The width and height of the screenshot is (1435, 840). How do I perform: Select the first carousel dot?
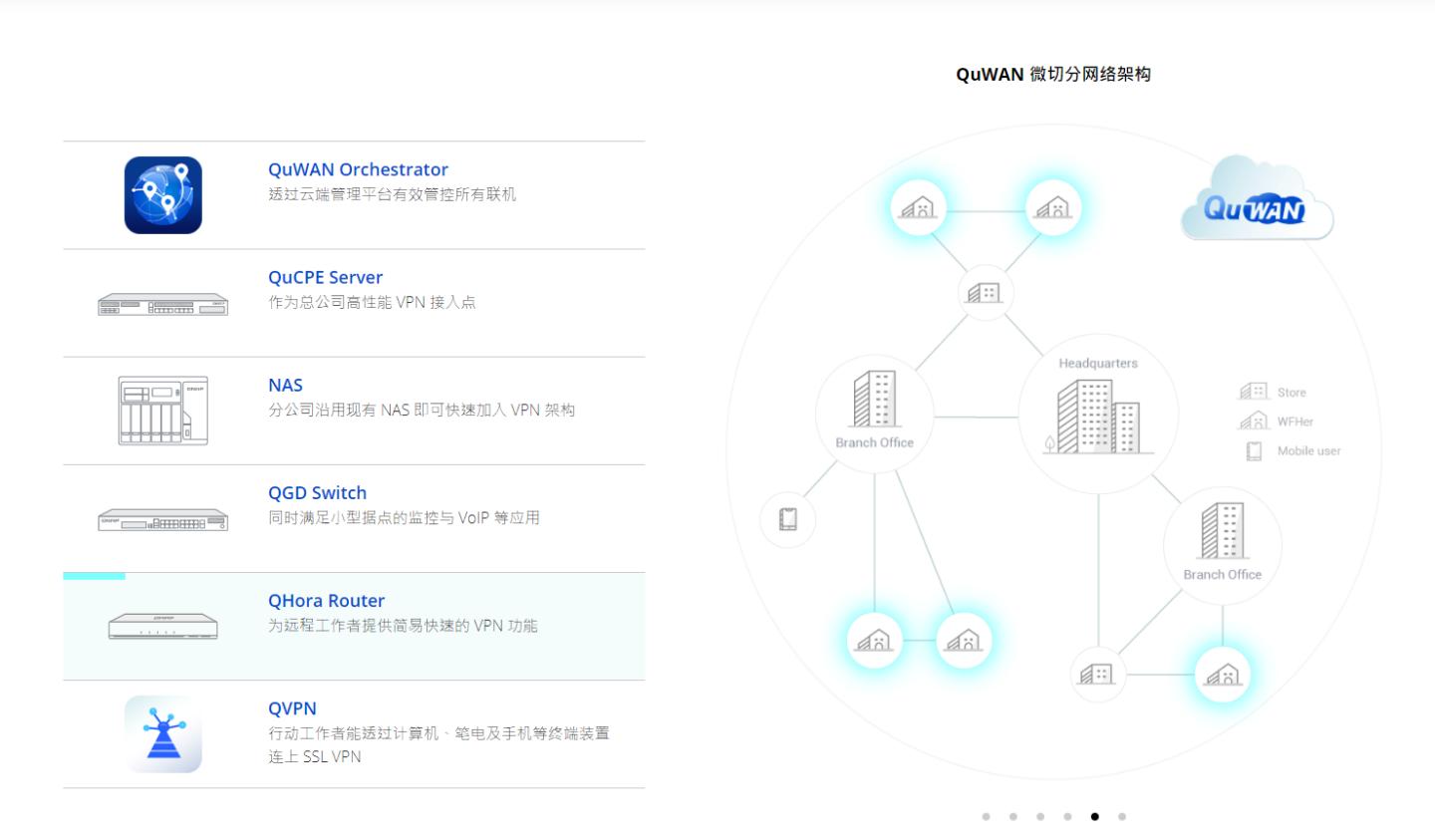coord(987,816)
